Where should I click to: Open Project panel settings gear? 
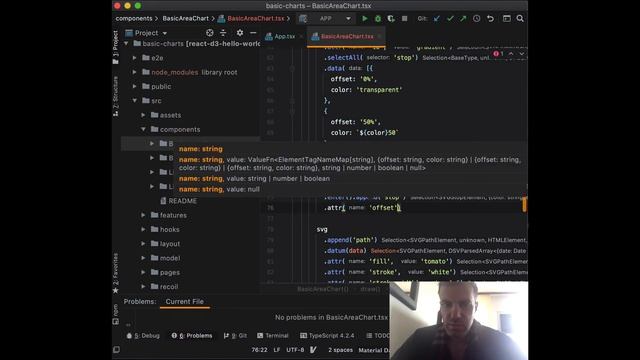[240, 33]
